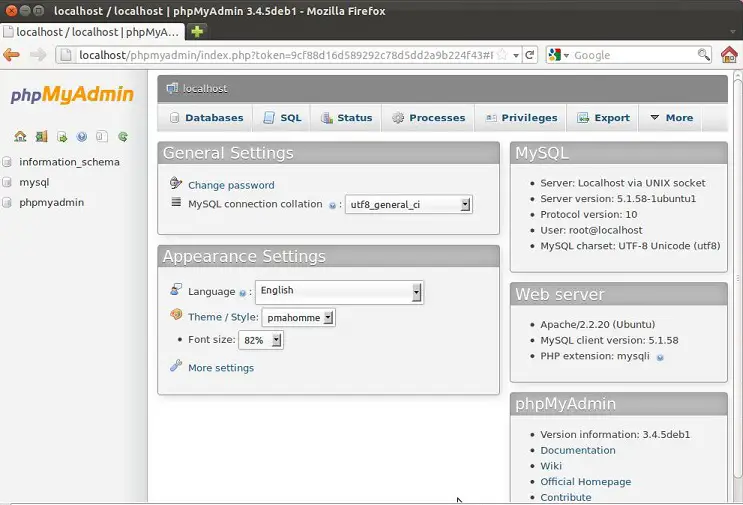Click the Change password link
Viewport: 743px width, 505px height.
pos(231,185)
